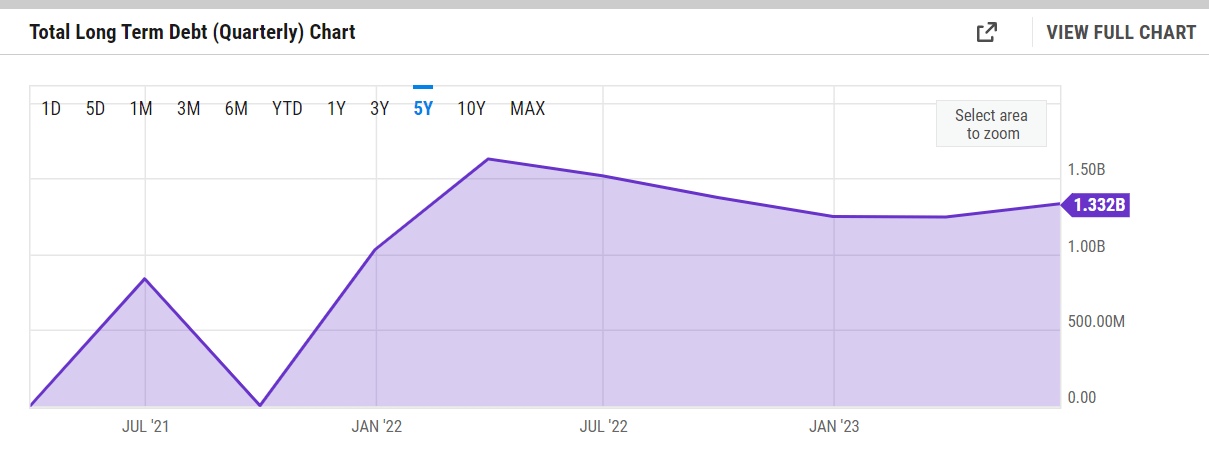Select the 5D time range

click(96, 109)
